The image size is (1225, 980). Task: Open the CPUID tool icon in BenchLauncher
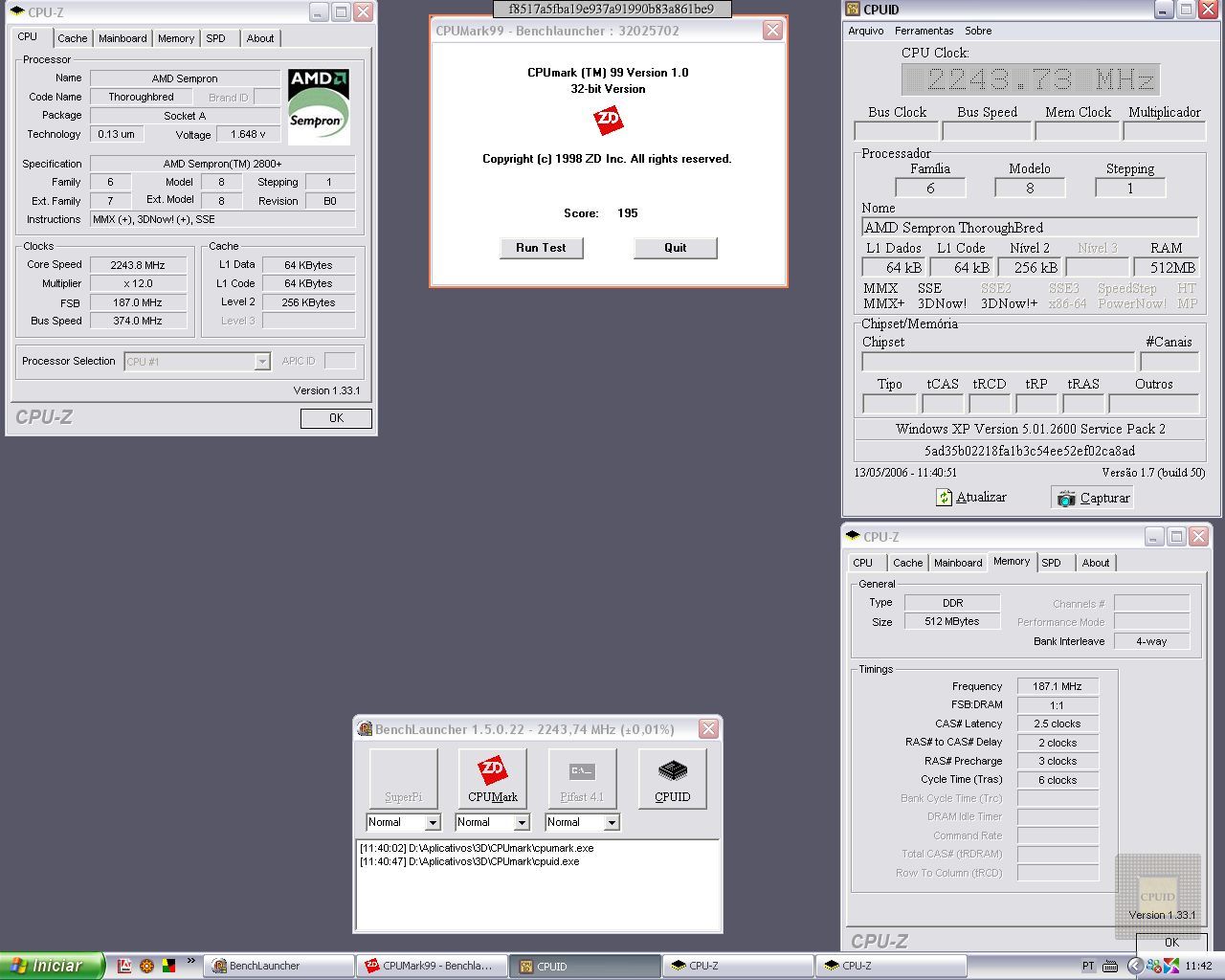(673, 778)
